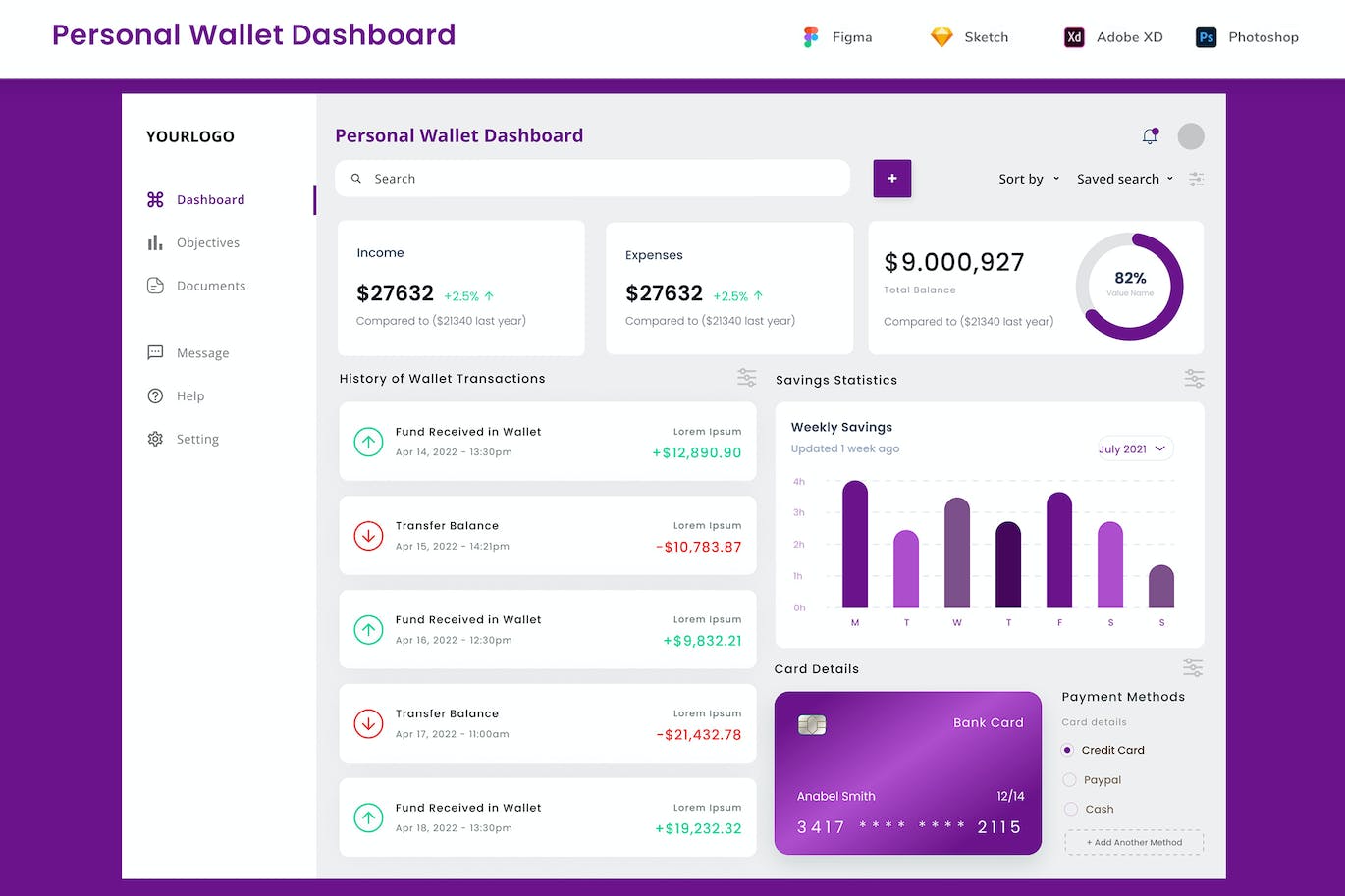Click red down arrow icon of Apr 15 transaction

[x=368, y=536]
